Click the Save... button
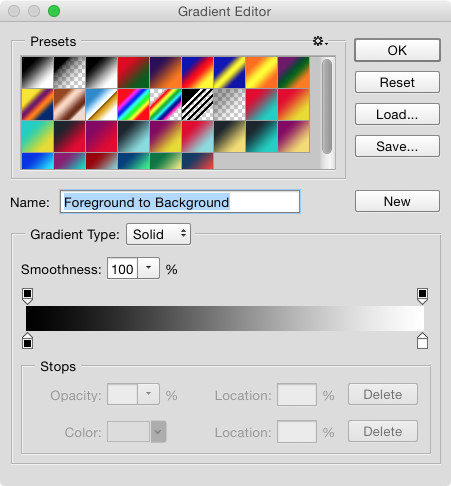This screenshot has width=451, height=486. (397, 146)
